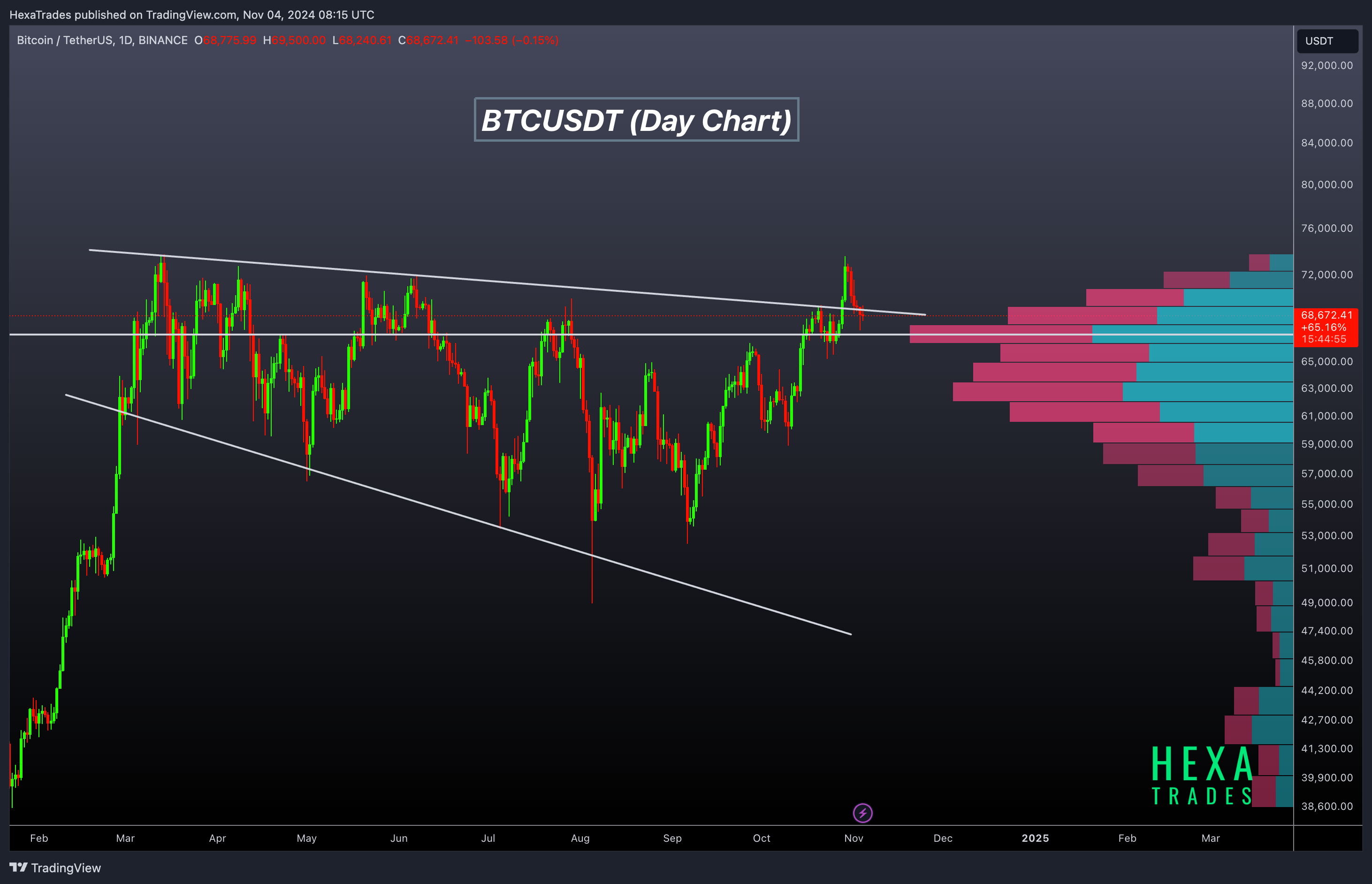This screenshot has width=1372, height=884.
Task: Click the Feb 2024 time axis label
Action: (x=39, y=838)
